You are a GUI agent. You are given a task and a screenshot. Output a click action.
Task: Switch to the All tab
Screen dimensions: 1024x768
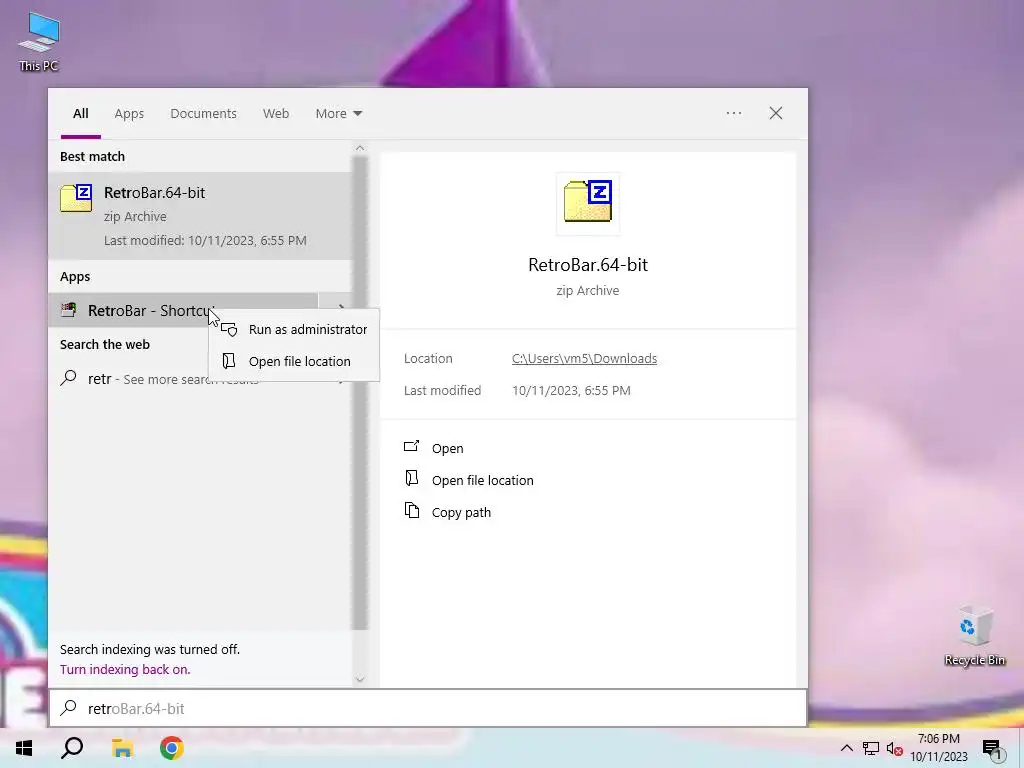pyautogui.click(x=80, y=114)
